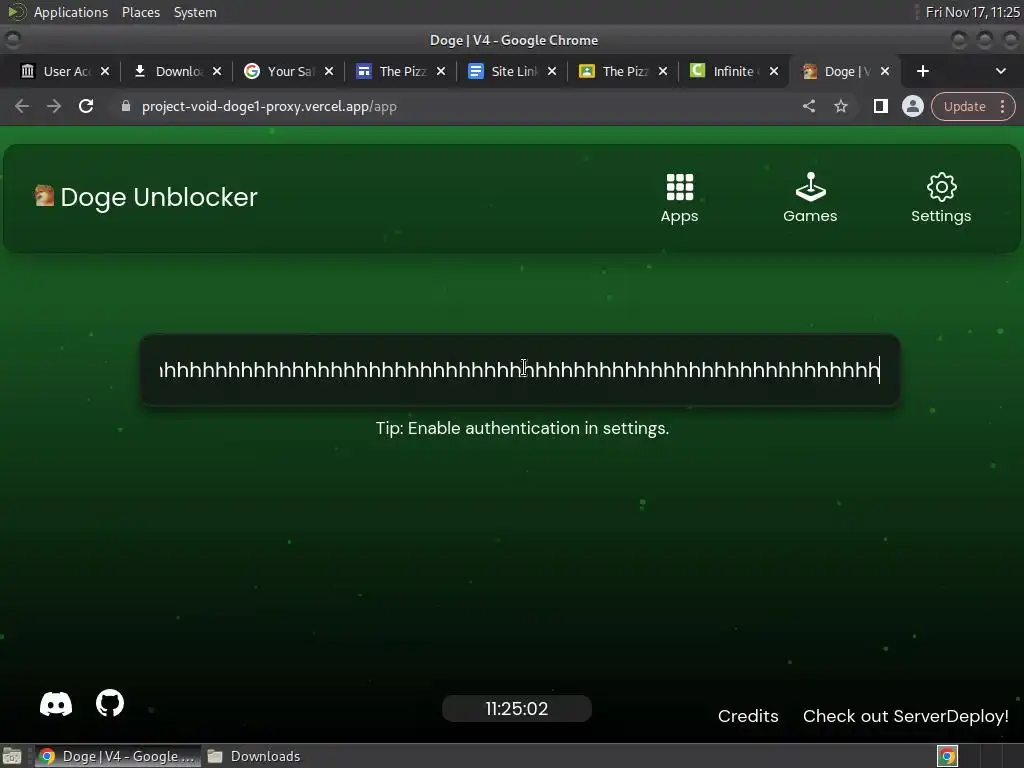Select the Doge V4 Chrome taskbar item

tap(118, 756)
